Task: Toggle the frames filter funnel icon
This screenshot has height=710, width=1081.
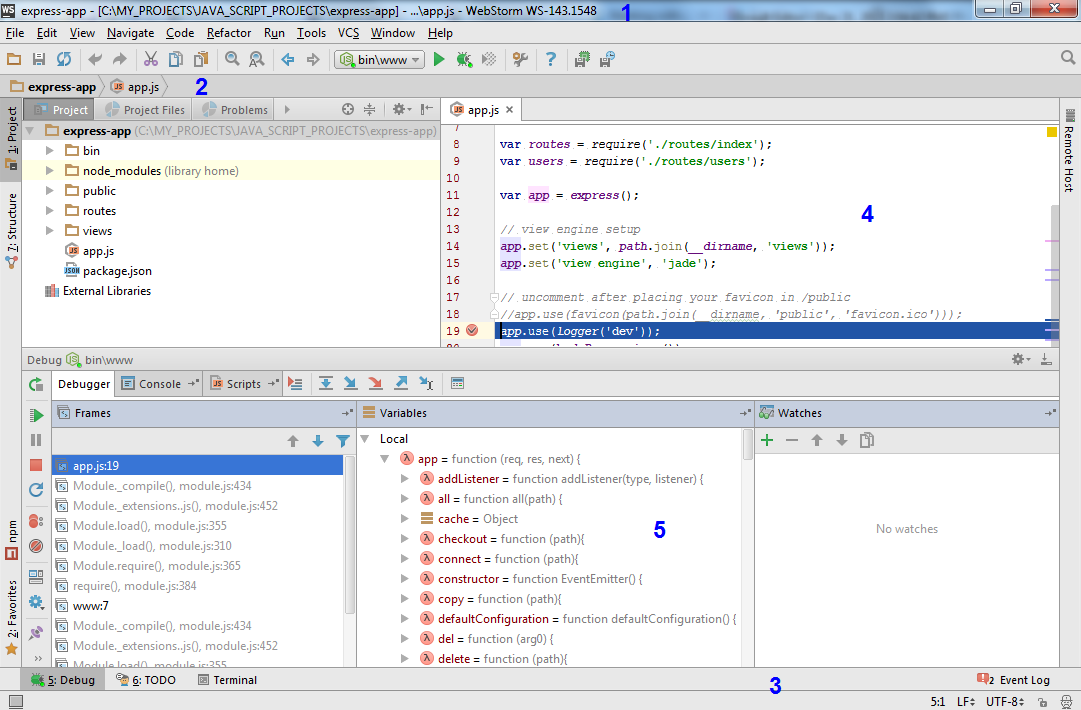Action: click(343, 441)
